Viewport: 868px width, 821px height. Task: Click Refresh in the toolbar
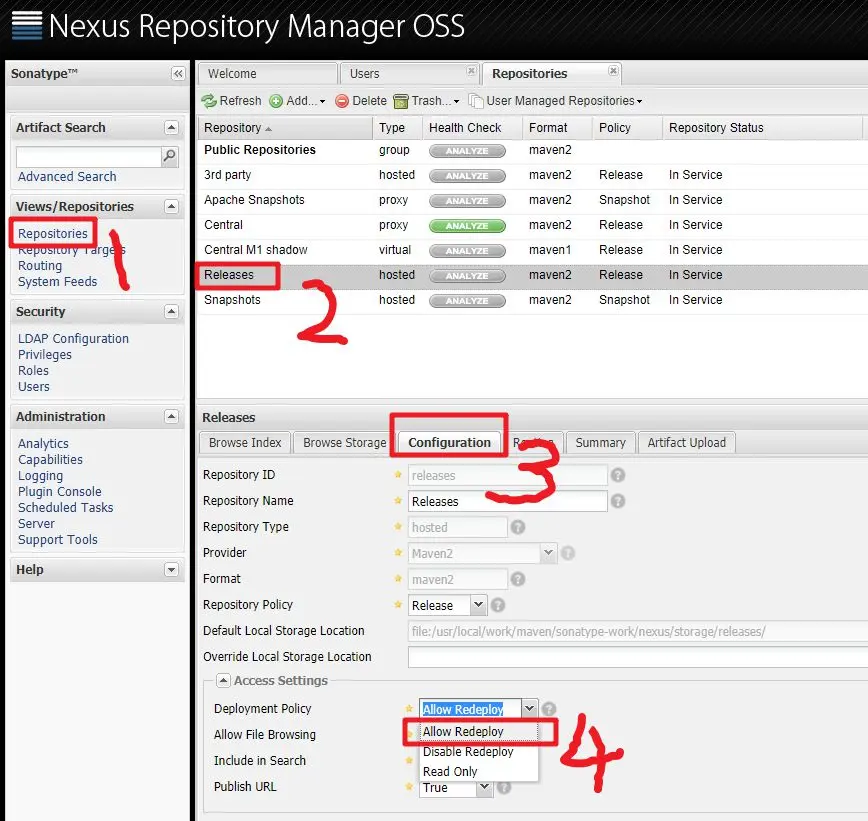pos(231,101)
